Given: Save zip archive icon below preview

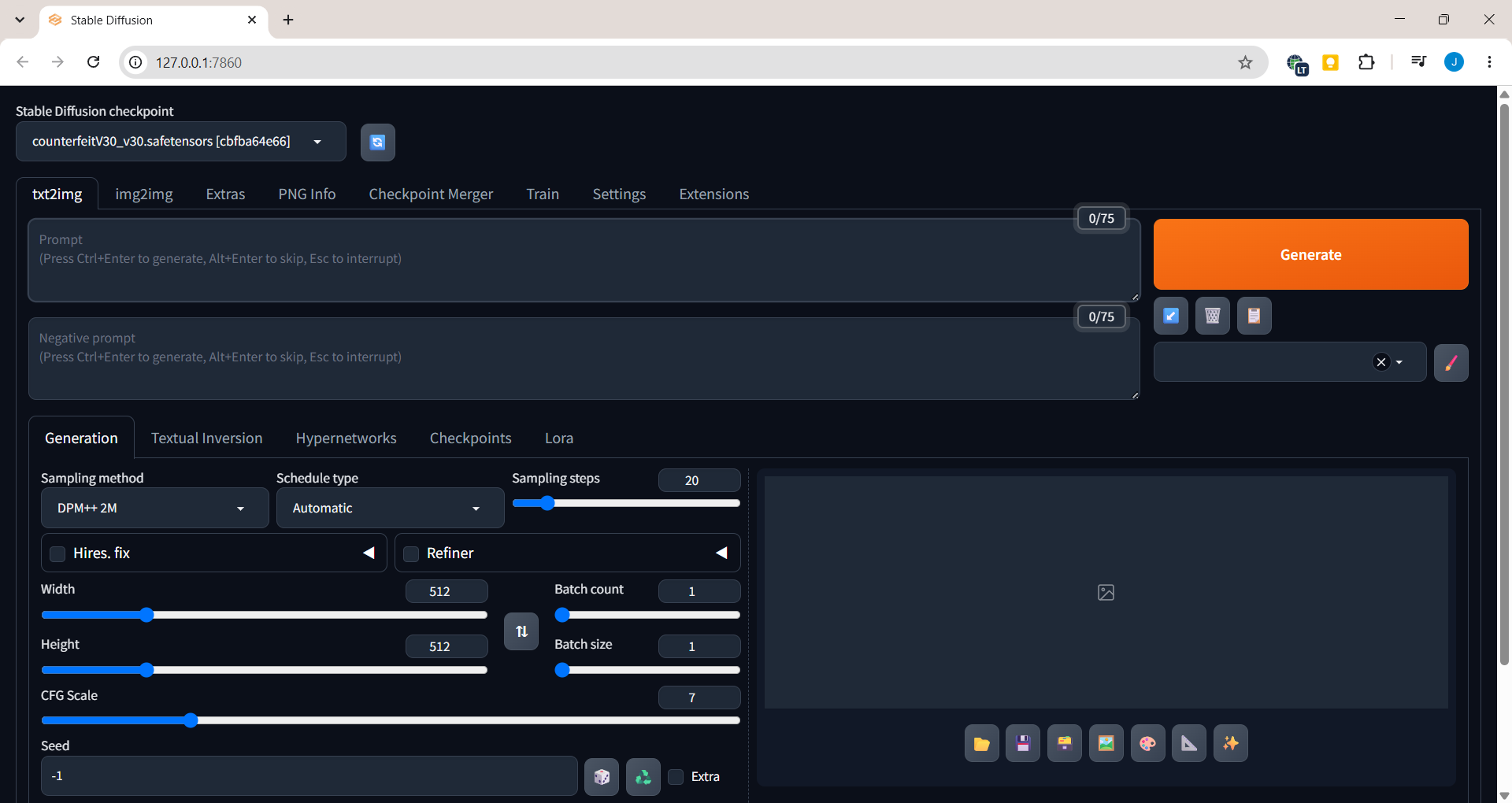Looking at the screenshot, I should [1065, 743].
